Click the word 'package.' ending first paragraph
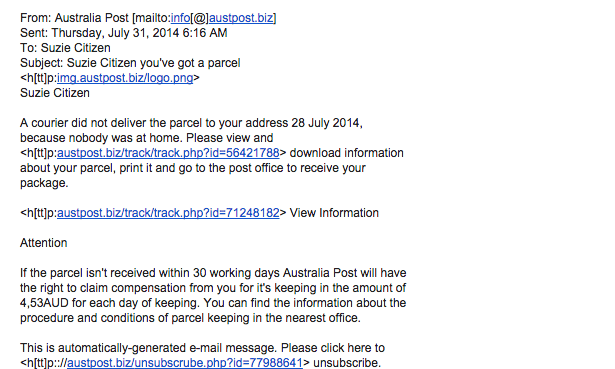The height and width of the screenshot is (369, 615). point(44,183)
